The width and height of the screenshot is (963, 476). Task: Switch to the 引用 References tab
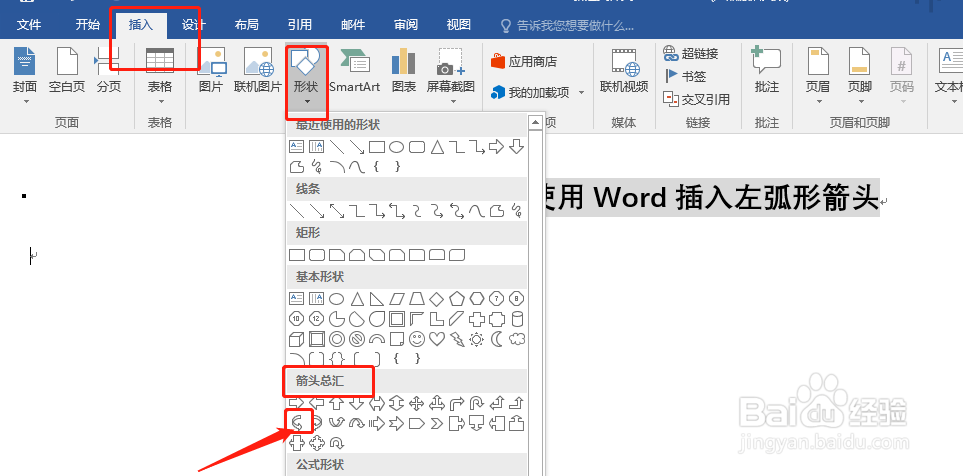pyautogui.click(x=300, y=25)
